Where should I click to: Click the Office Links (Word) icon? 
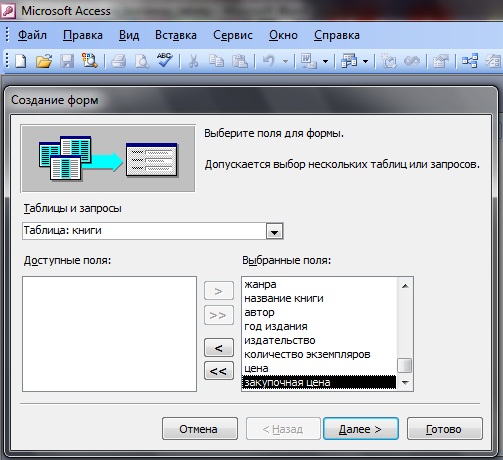[309, 61]
